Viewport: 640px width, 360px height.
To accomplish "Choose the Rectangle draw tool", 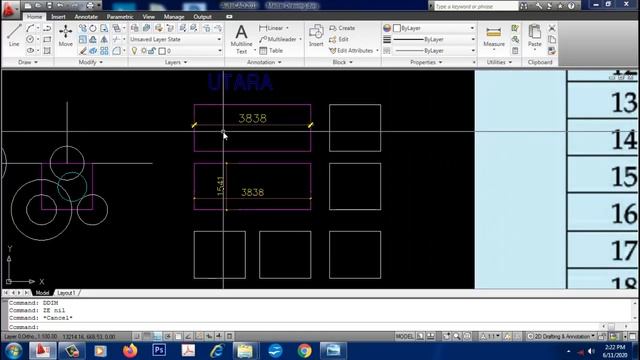I will coord(47,40).
